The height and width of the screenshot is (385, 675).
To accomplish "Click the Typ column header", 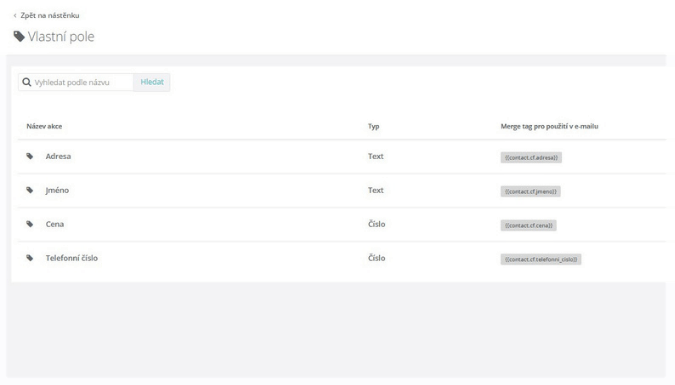I will [374, 126].
